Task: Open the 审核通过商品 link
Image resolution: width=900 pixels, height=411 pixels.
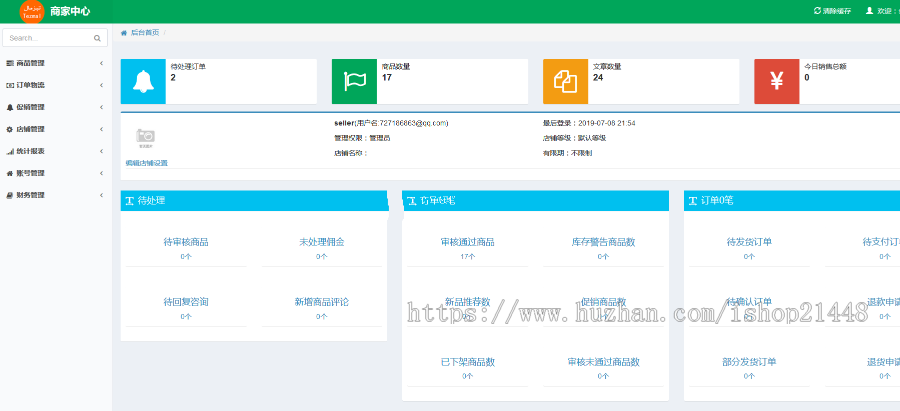Action: (x=467, y=242)
